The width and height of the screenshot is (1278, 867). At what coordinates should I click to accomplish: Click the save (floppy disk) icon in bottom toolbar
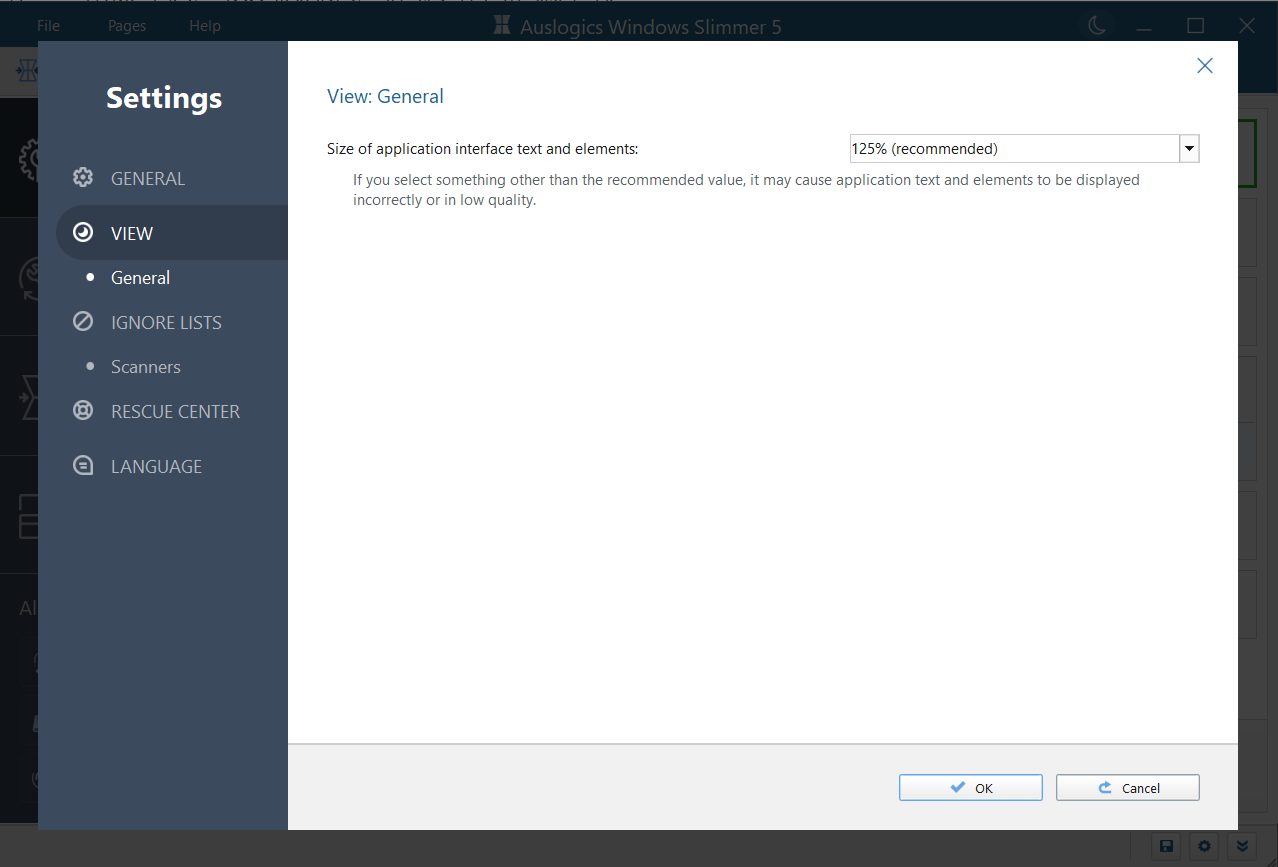click(x=1166, y=846)
